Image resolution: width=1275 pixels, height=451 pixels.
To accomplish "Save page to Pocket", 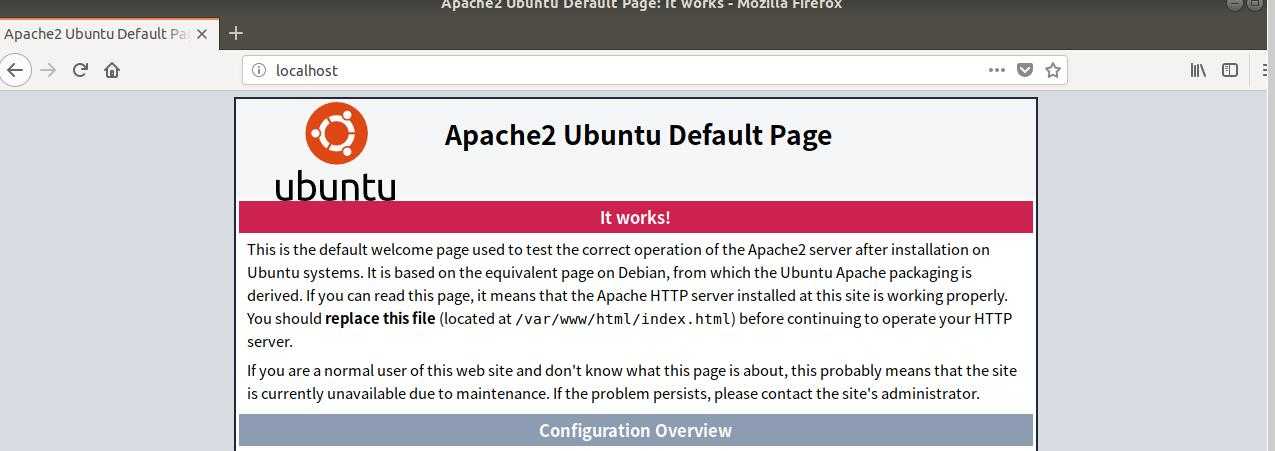I will pos(1024,70).
